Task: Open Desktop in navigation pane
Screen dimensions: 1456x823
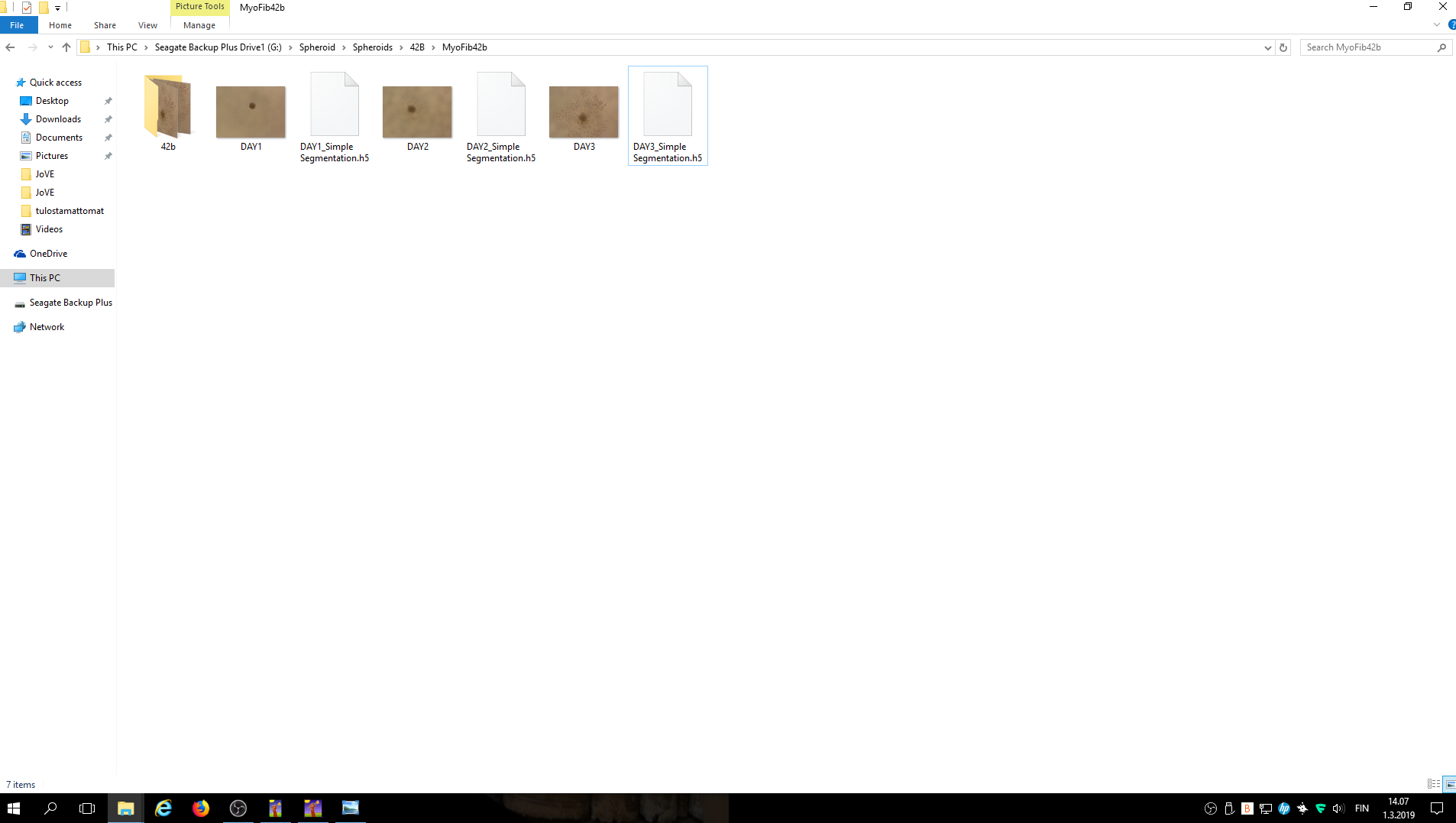Action: coord(52,101)
